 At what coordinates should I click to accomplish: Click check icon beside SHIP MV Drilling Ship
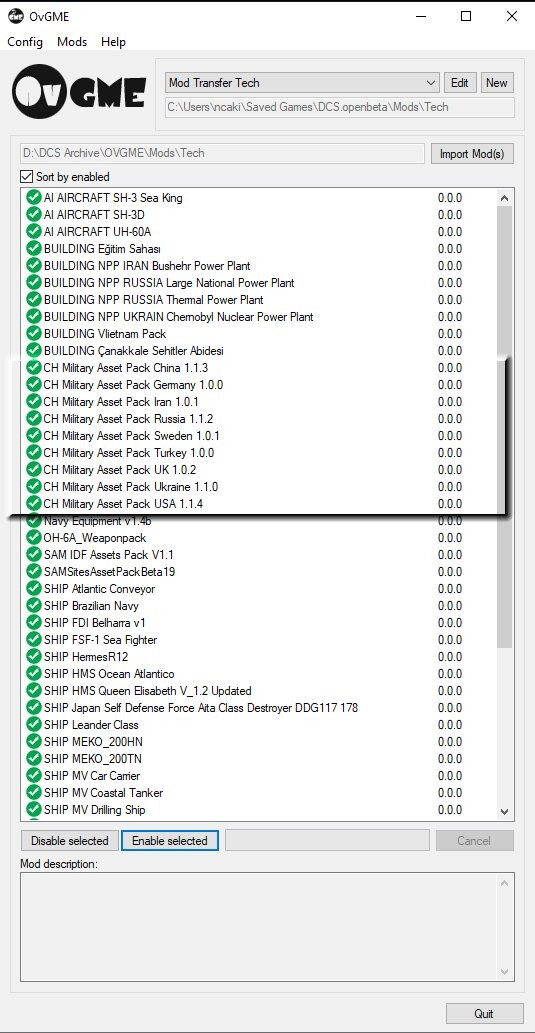pos(33,810)
